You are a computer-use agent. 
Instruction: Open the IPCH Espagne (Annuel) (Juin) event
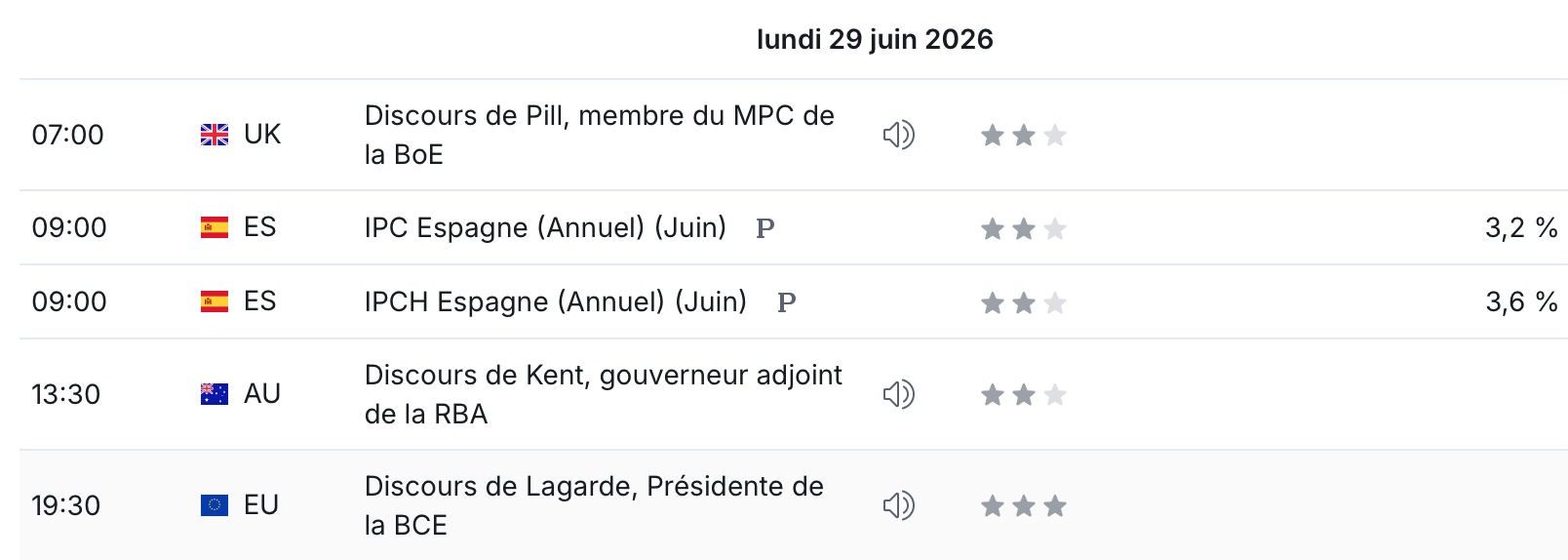pyautogui.click(x=556, y=301)
